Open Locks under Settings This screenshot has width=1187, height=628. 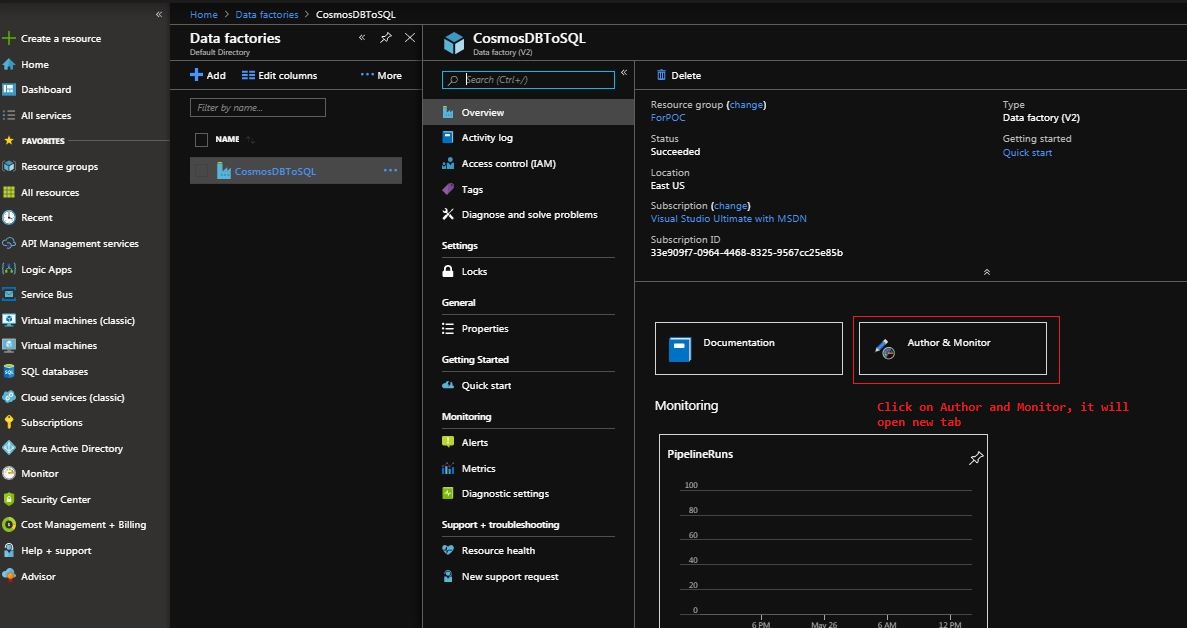coord(473,271)
